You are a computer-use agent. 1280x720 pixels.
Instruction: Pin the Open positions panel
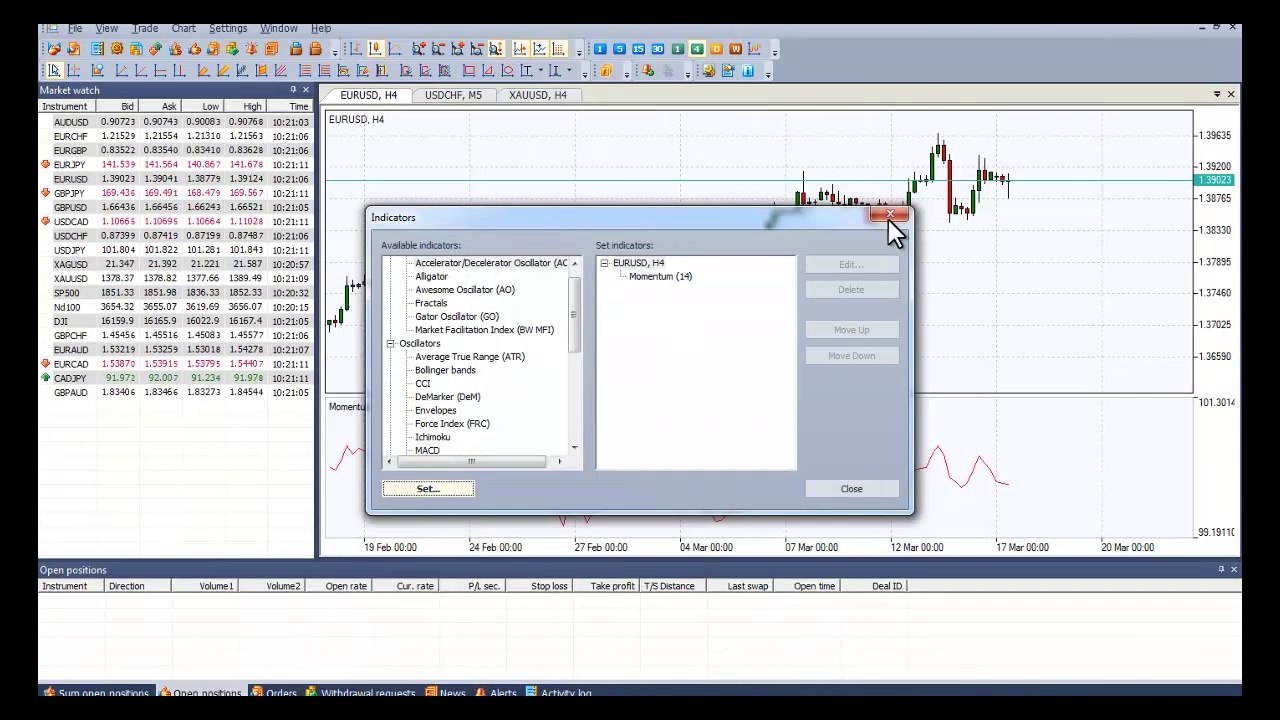coord(1221,570)
